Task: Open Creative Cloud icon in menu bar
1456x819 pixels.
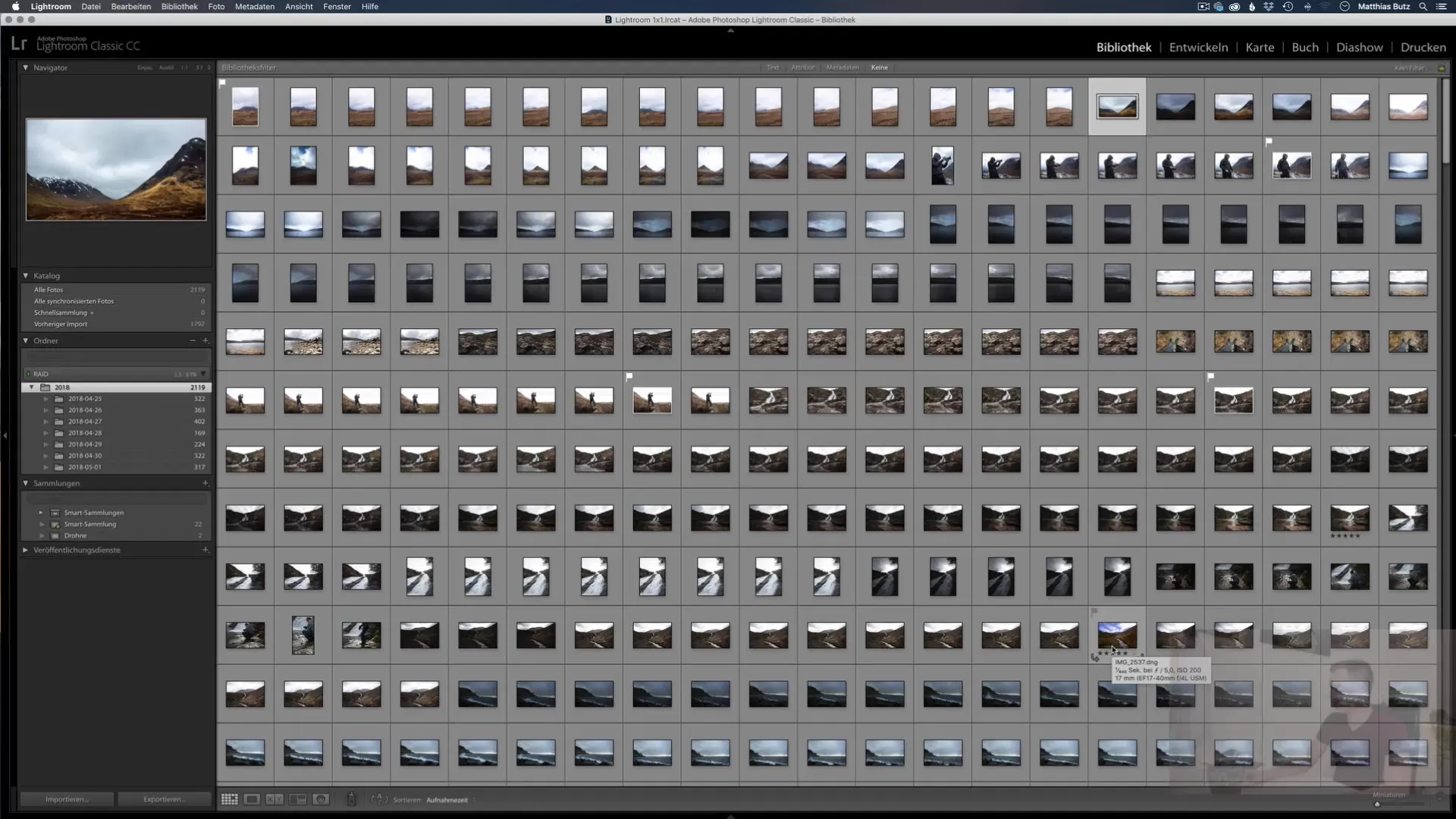Action: click(x=1235, y=6)
